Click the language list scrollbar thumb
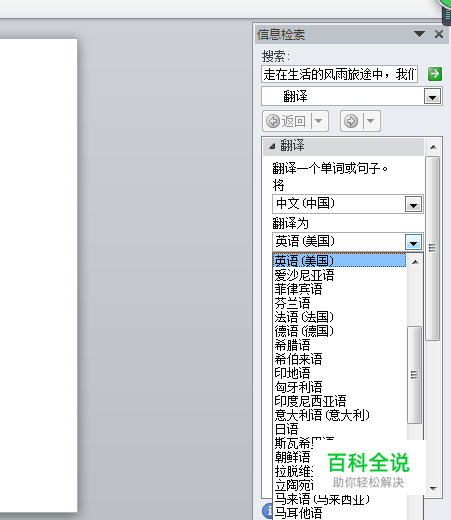 [415, 375]
